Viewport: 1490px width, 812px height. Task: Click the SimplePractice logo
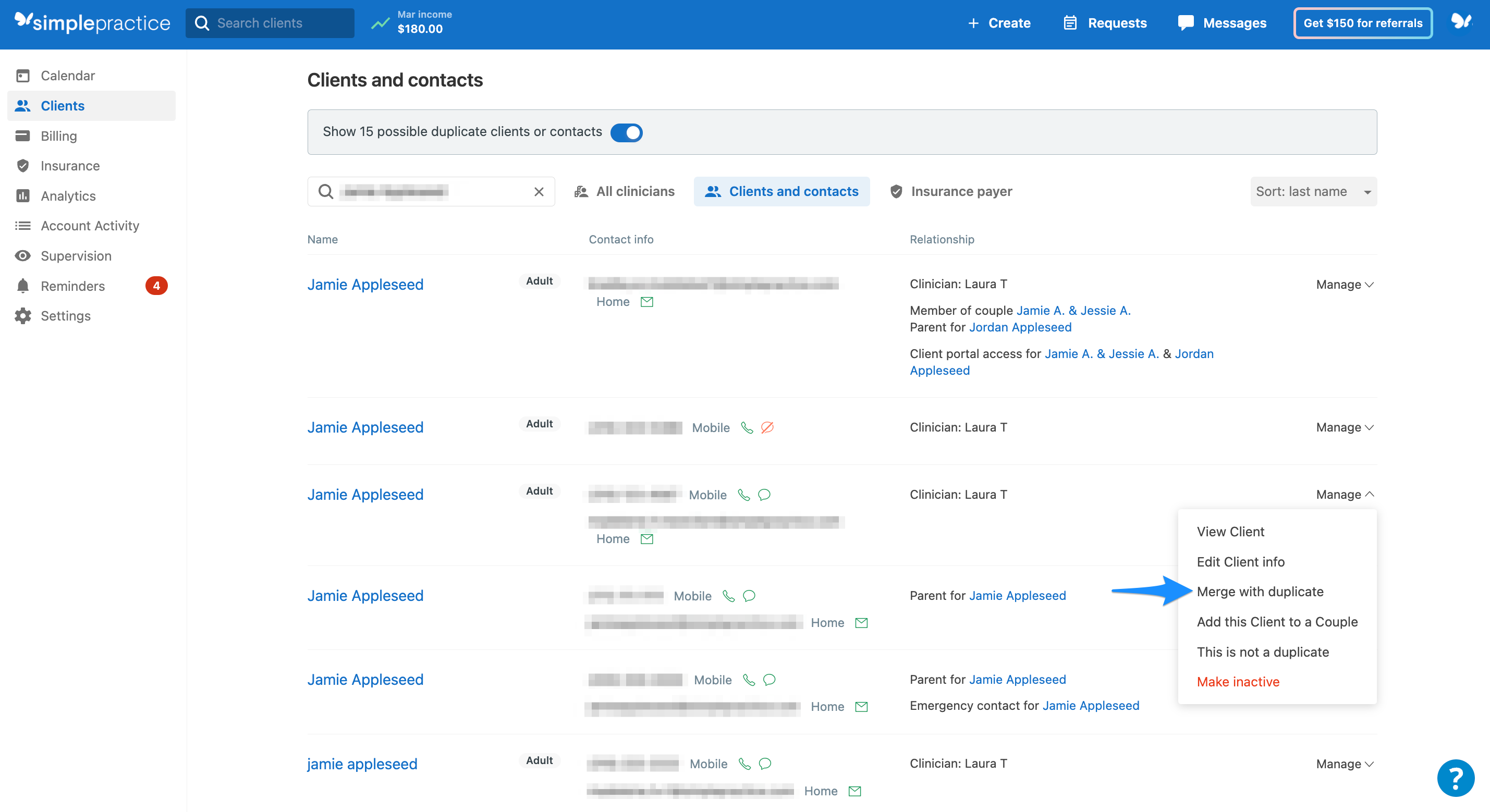[x=93, y=22]
